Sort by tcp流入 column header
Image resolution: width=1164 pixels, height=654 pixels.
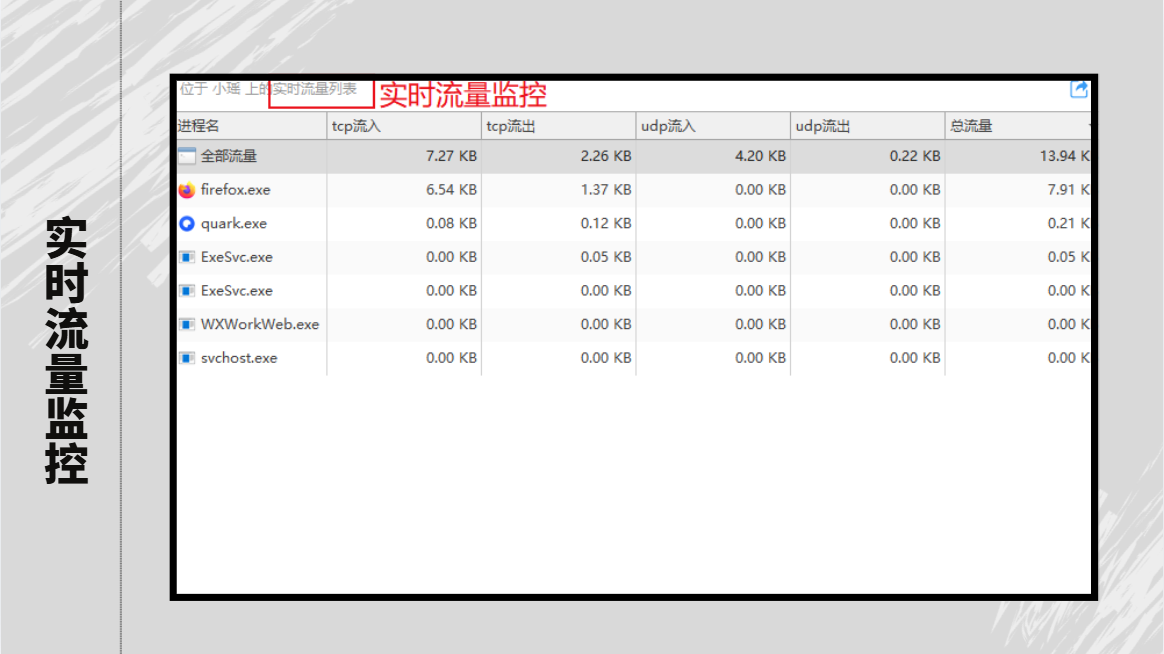pos(404,126)
